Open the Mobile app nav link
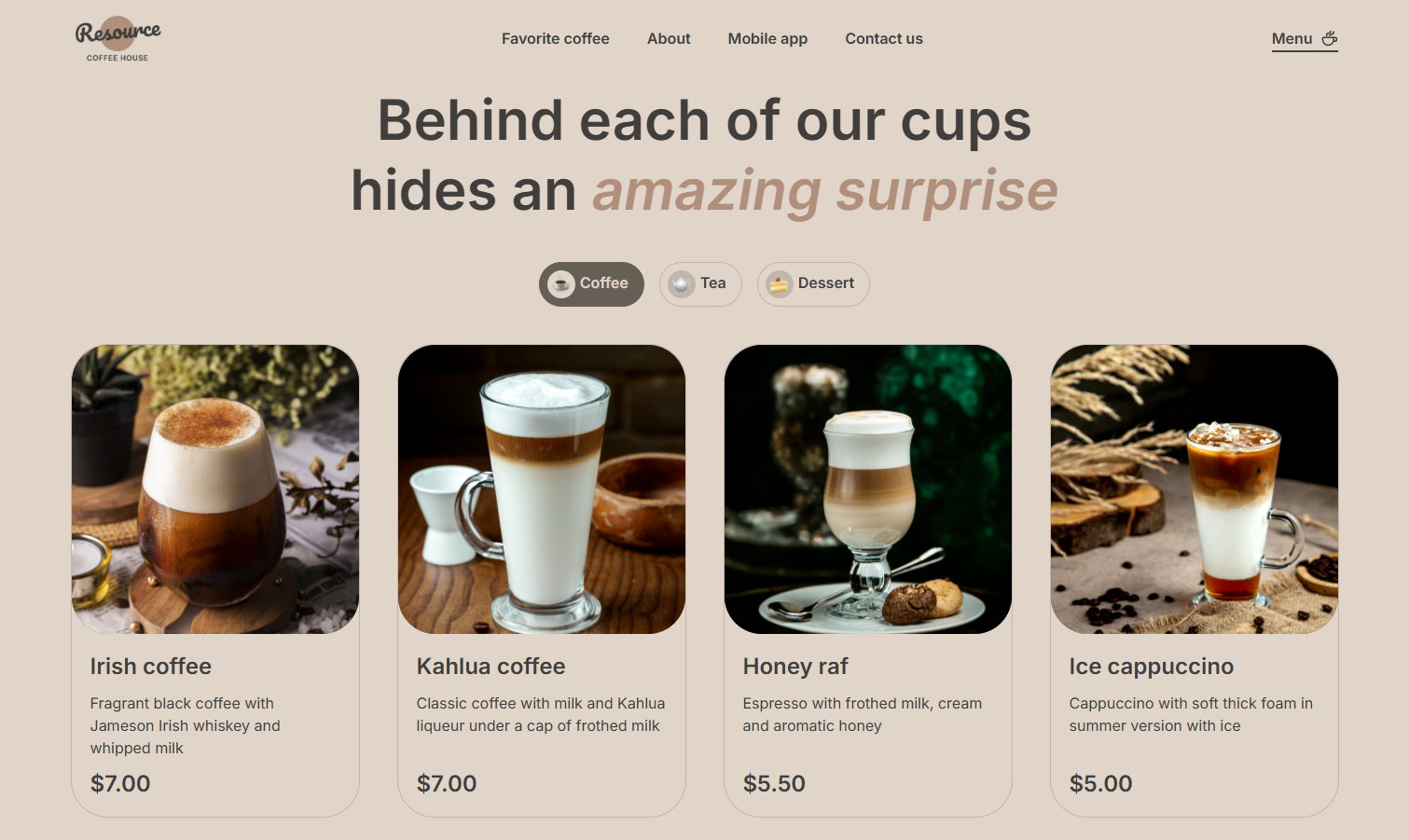 click(x=767, y=38)
